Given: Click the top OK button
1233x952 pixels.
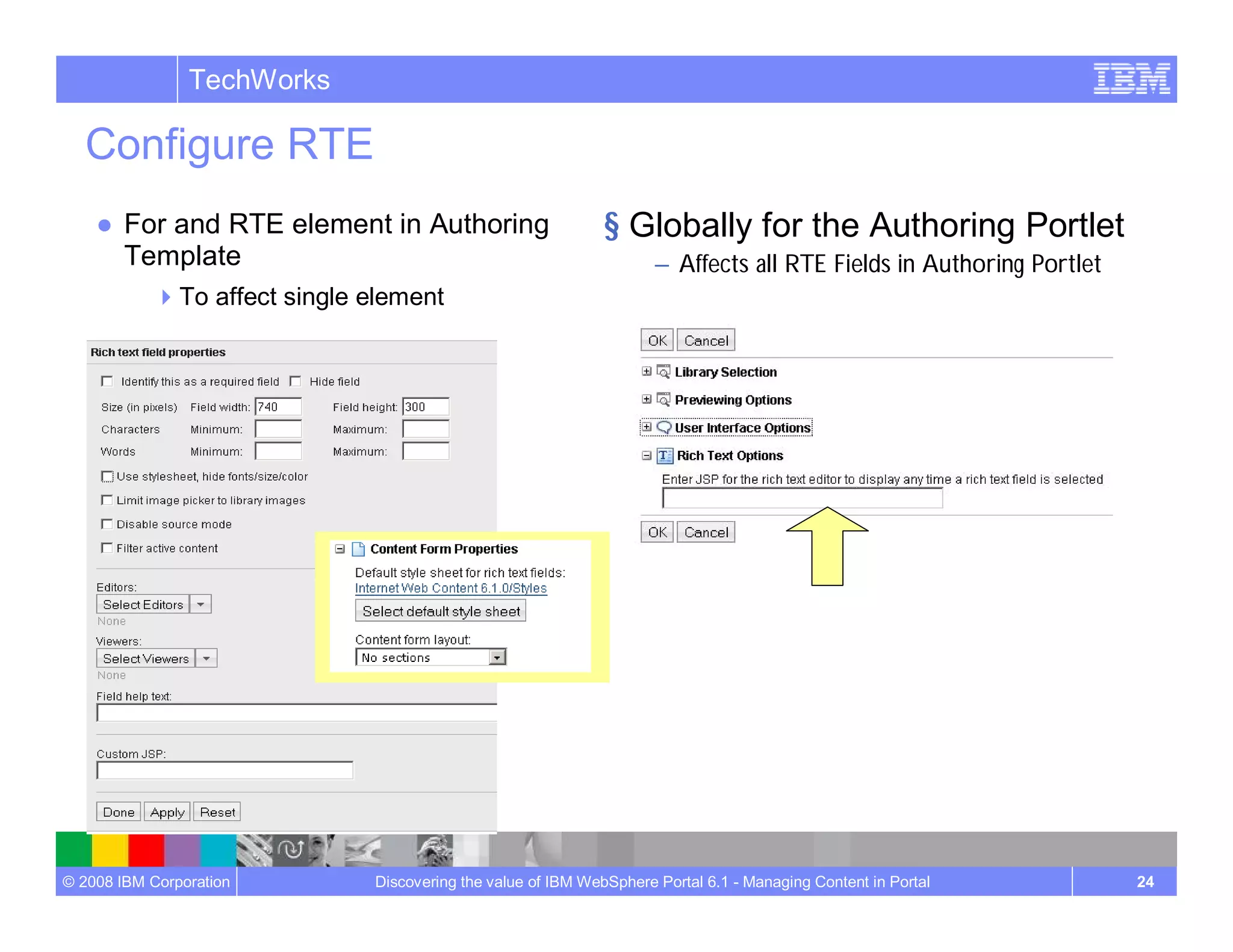Looking at the screenshot, I should click(x=657, y=340).
